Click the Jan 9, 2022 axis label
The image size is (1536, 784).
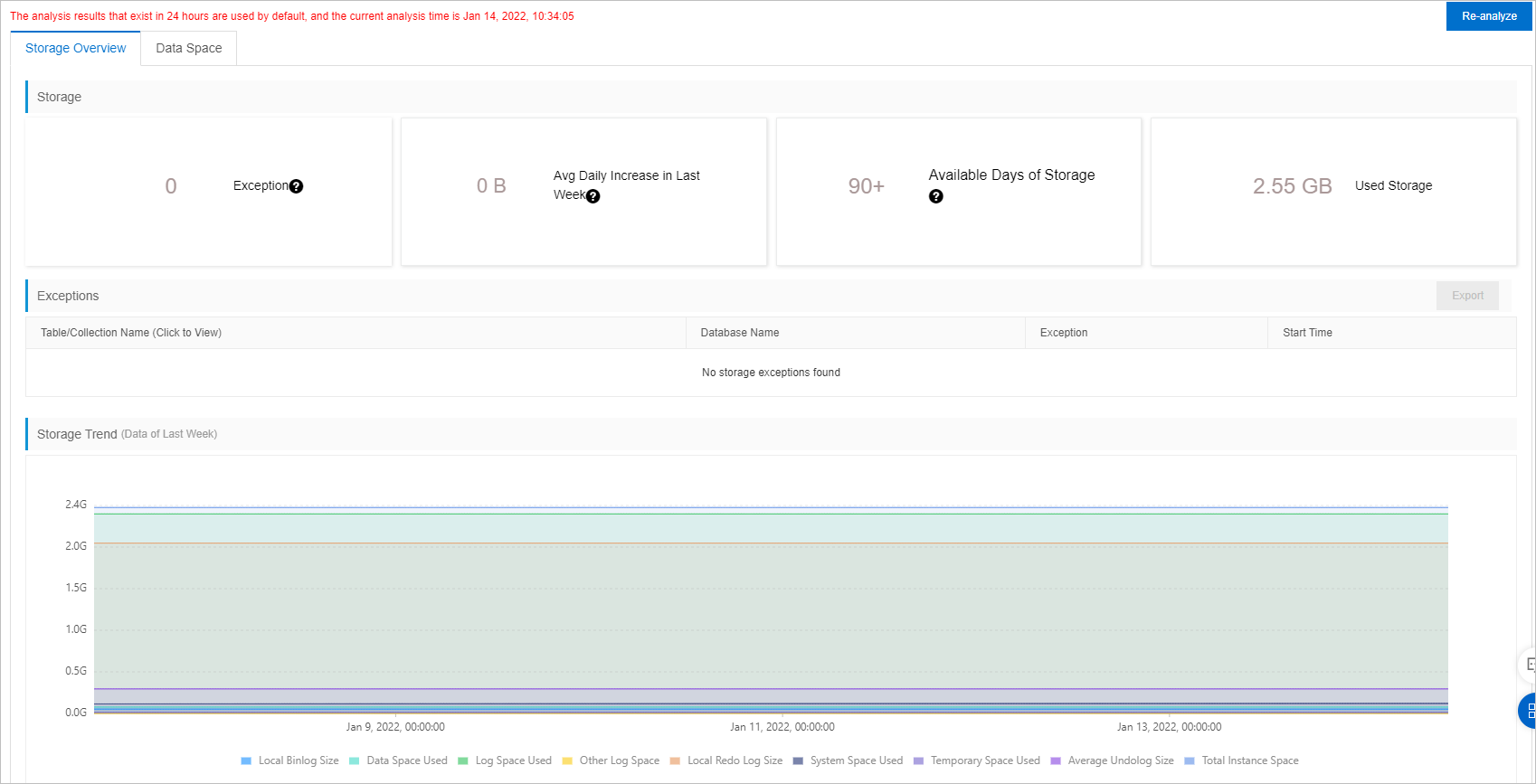395,727
